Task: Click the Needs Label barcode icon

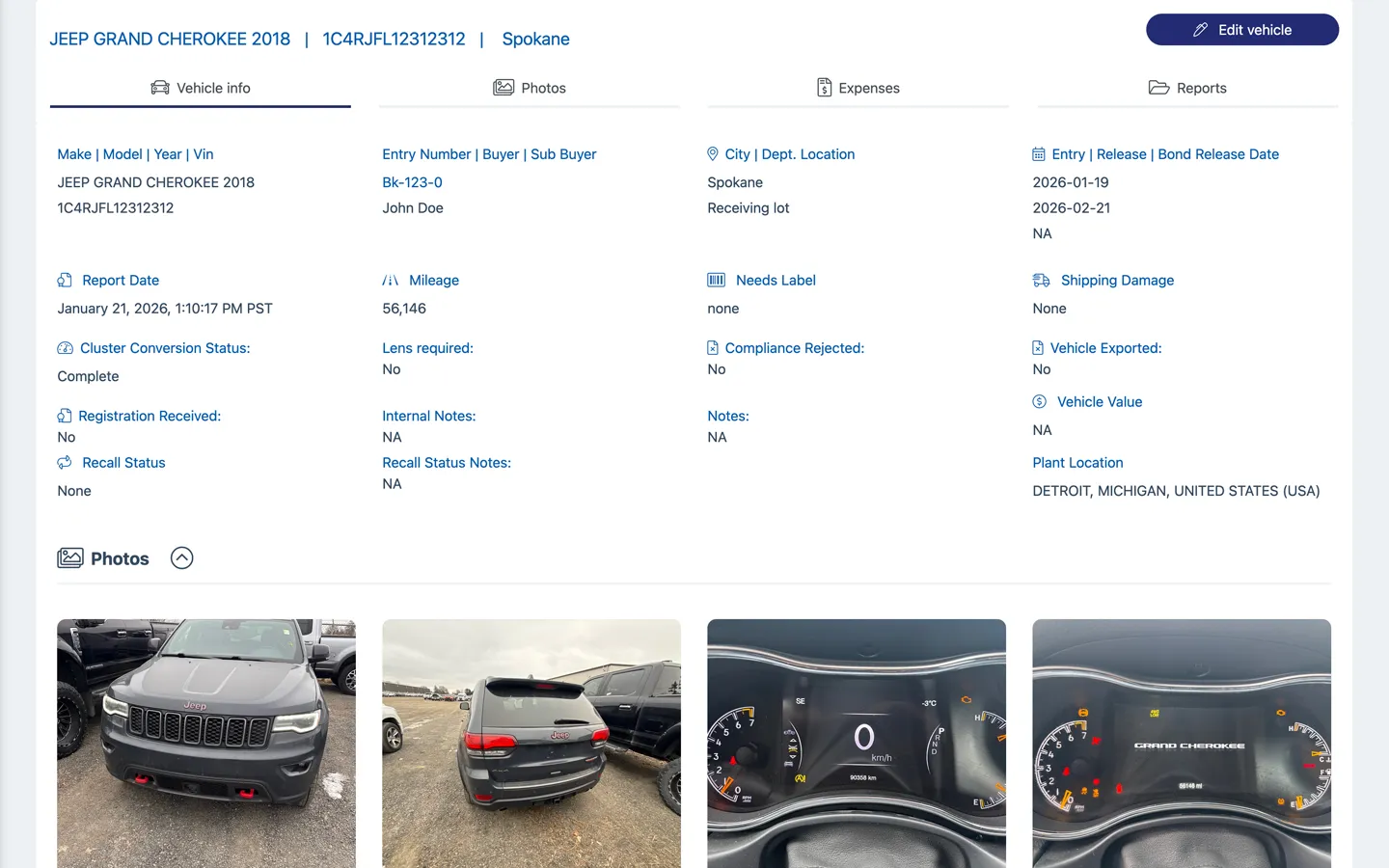Action: tap(716, 281)
